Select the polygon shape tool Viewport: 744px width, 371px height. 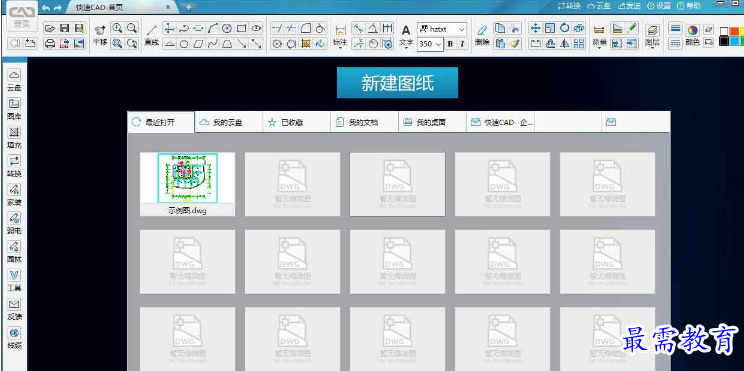(x=184, y=44)
